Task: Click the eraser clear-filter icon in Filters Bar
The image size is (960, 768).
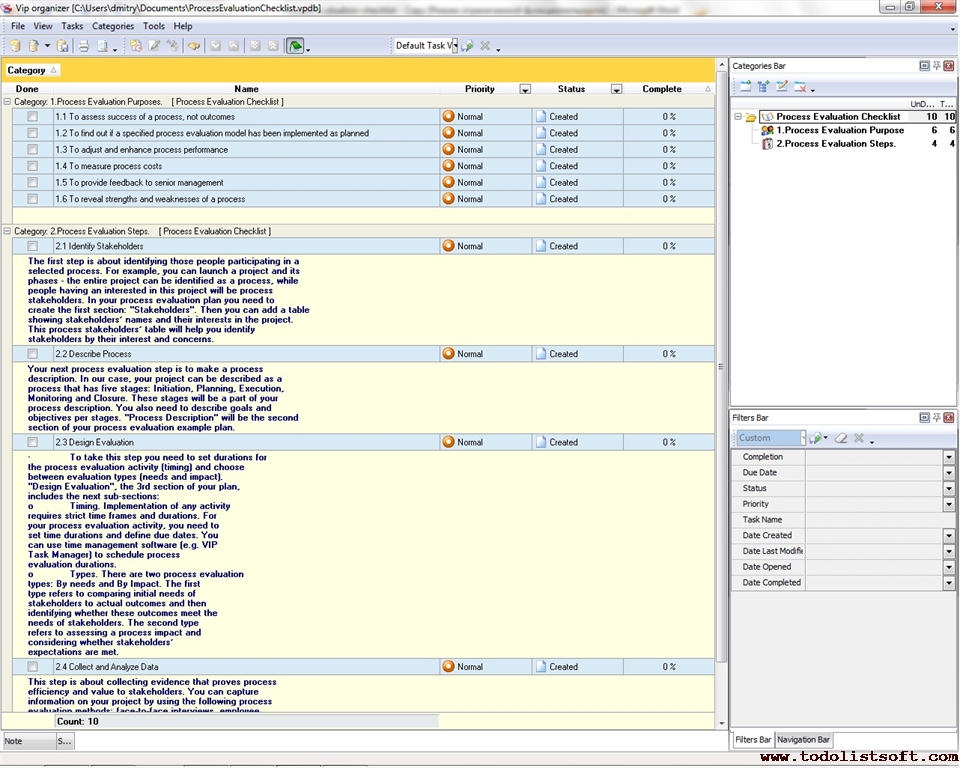Action: pos(841,438)
